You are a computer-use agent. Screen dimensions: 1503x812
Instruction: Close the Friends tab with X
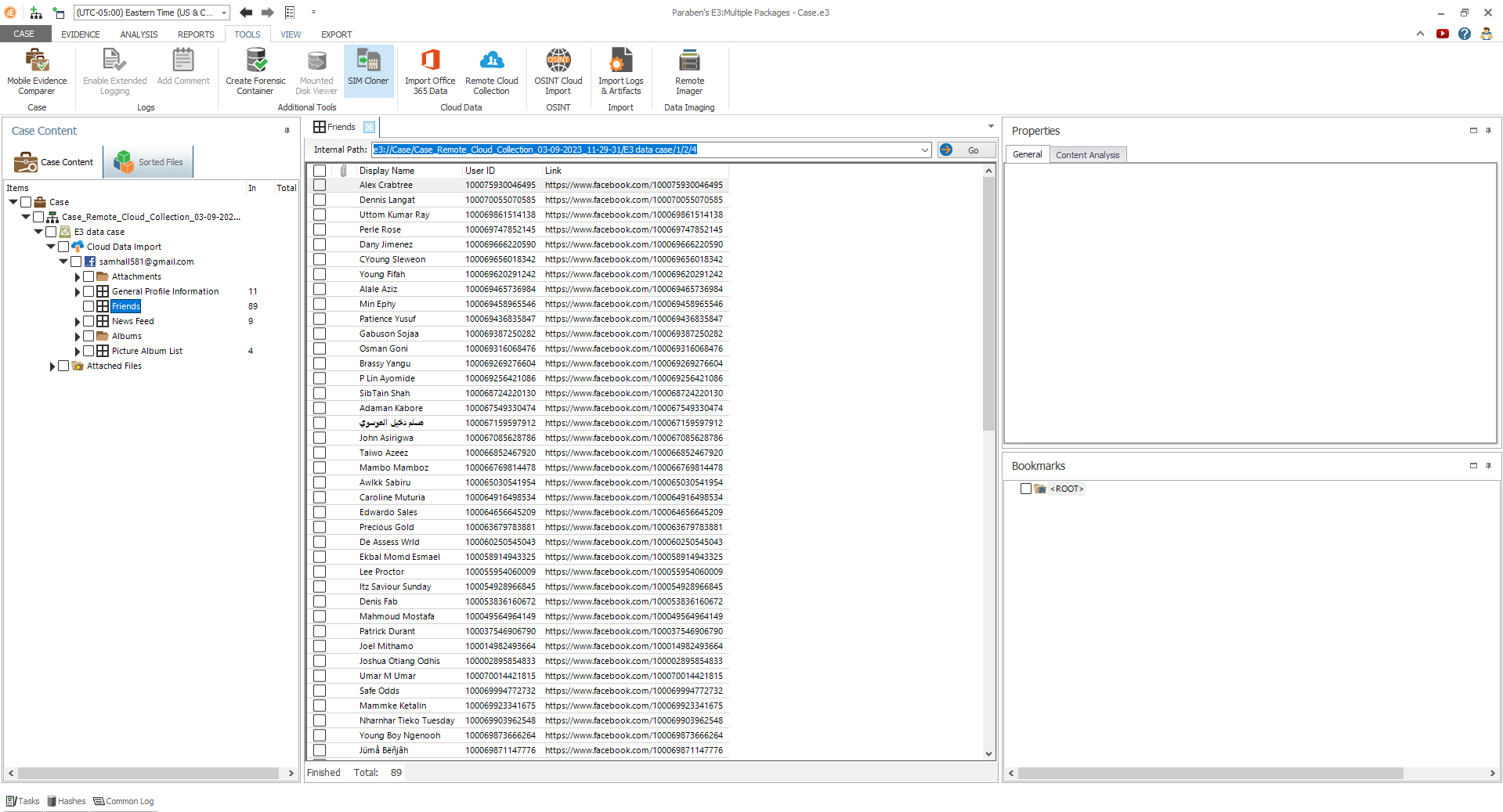370,127
